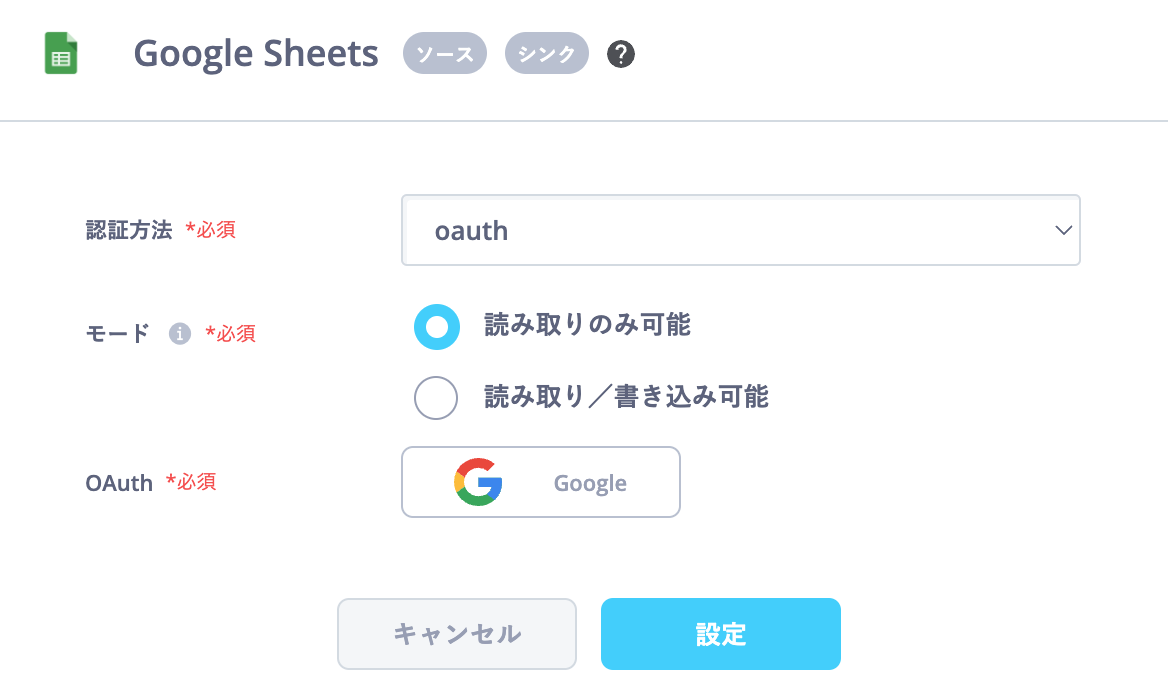
Task: Click the OAuth field label
Action: tap(119, 483)
